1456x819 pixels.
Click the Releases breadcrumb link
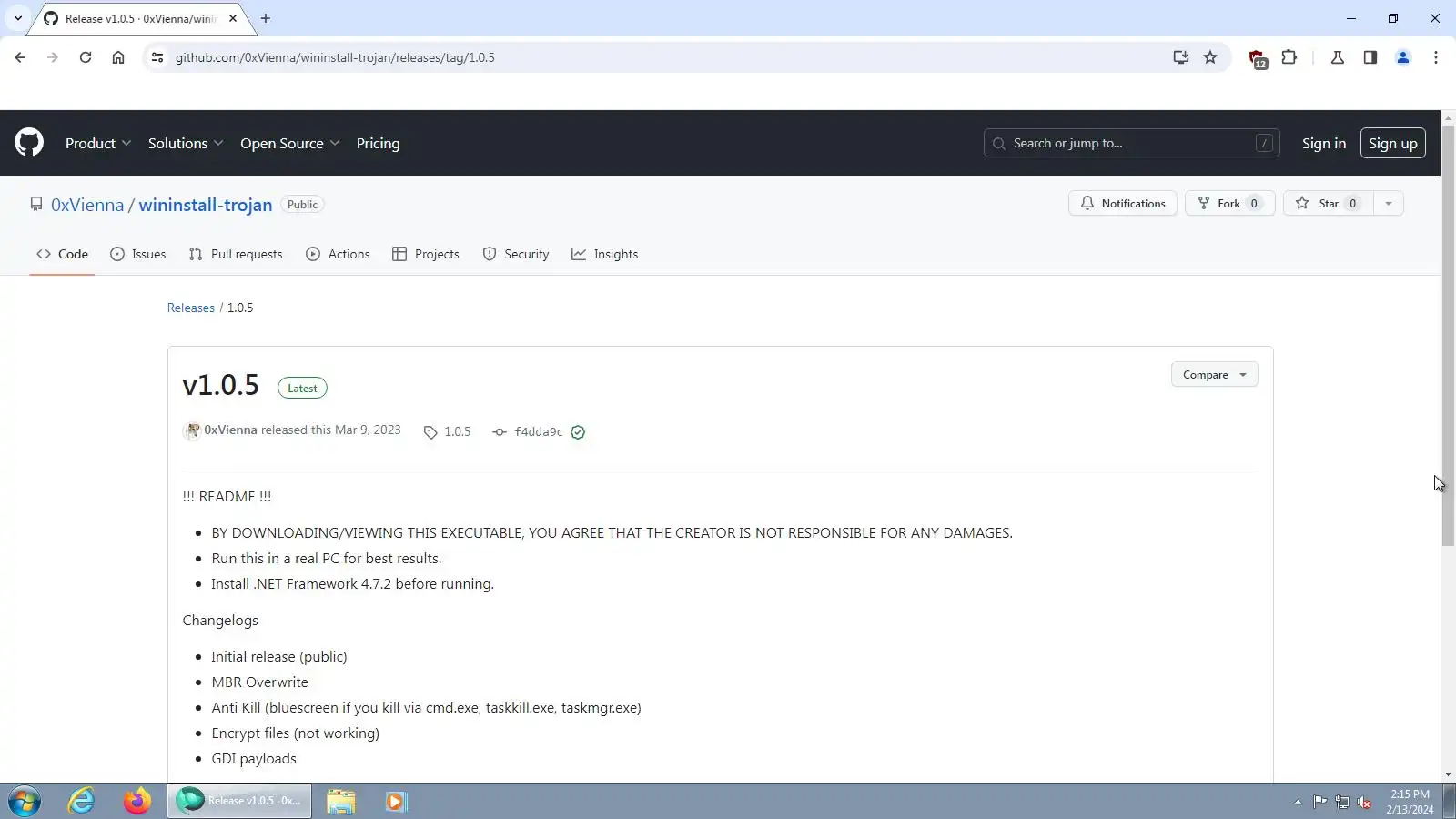(x=190, y=308)
